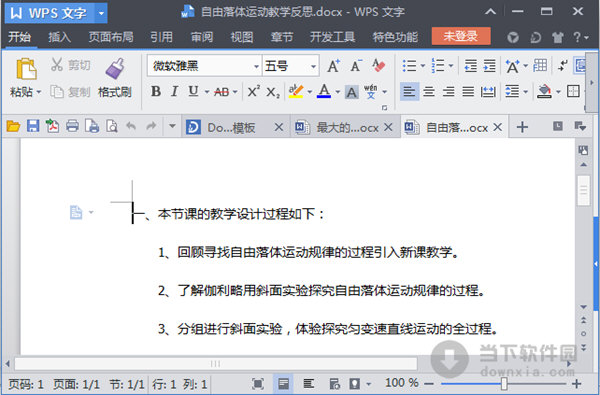Decrease paragraph indent
Viewport: 600px width, 395px height.
pyautogui.click(x=470, y=66)
